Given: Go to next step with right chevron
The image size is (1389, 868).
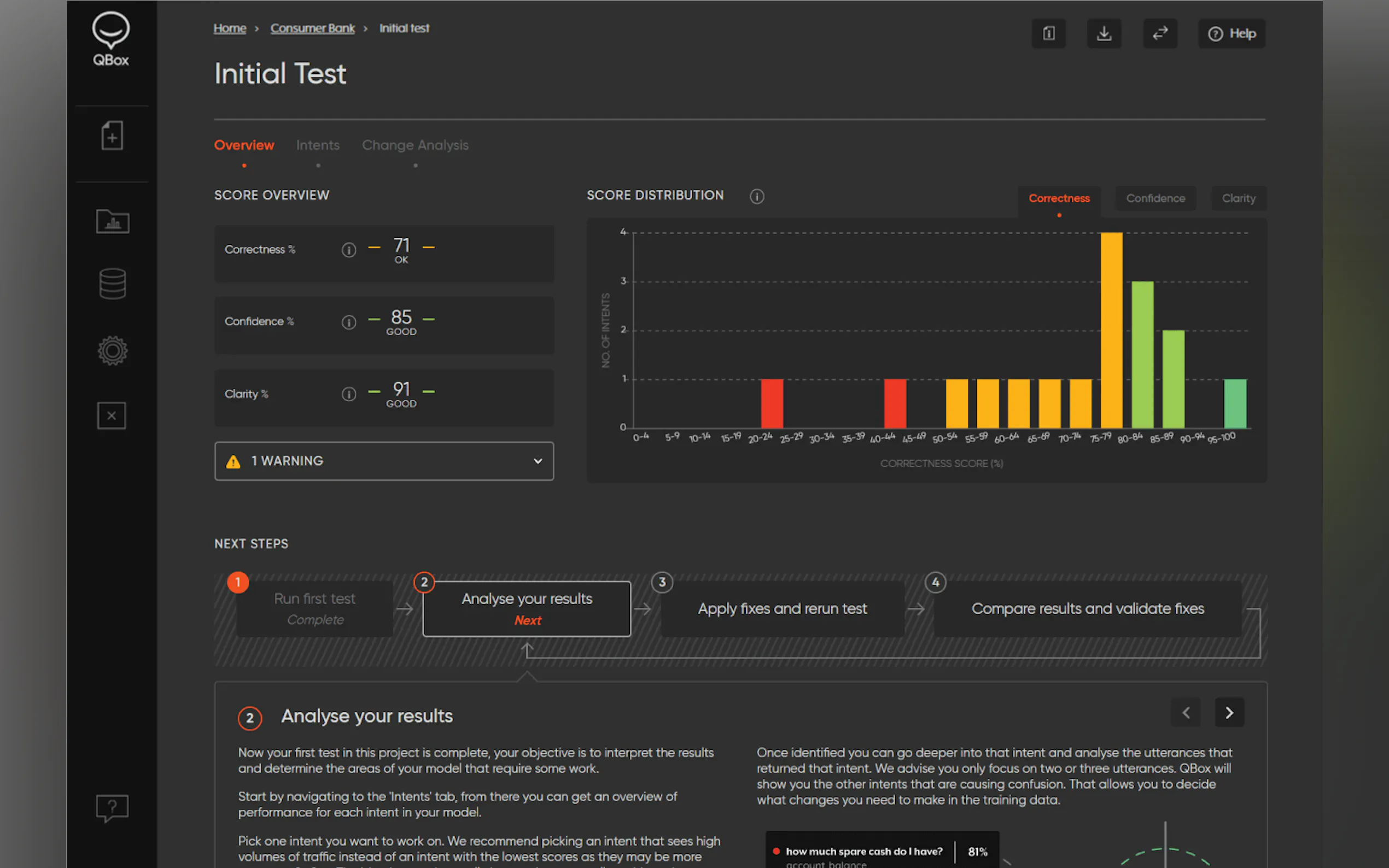Looking at the screenshot, I should 1229,712.
